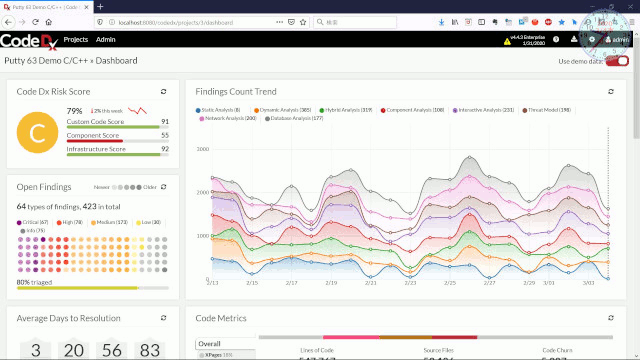Open the settings gear in header
The image size is (640, 360).
point(592,40)
